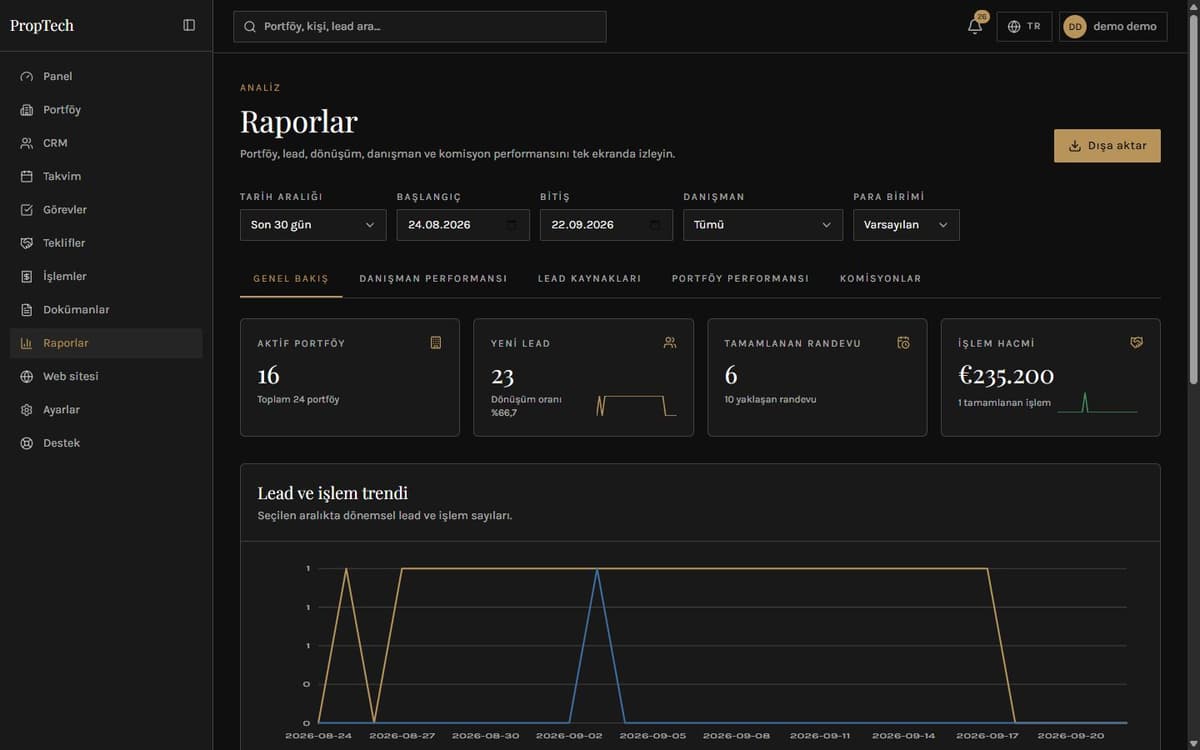This screenshot has height=750, width=1200.
Task: Open the TR language selector
Action: (1024, 27)
